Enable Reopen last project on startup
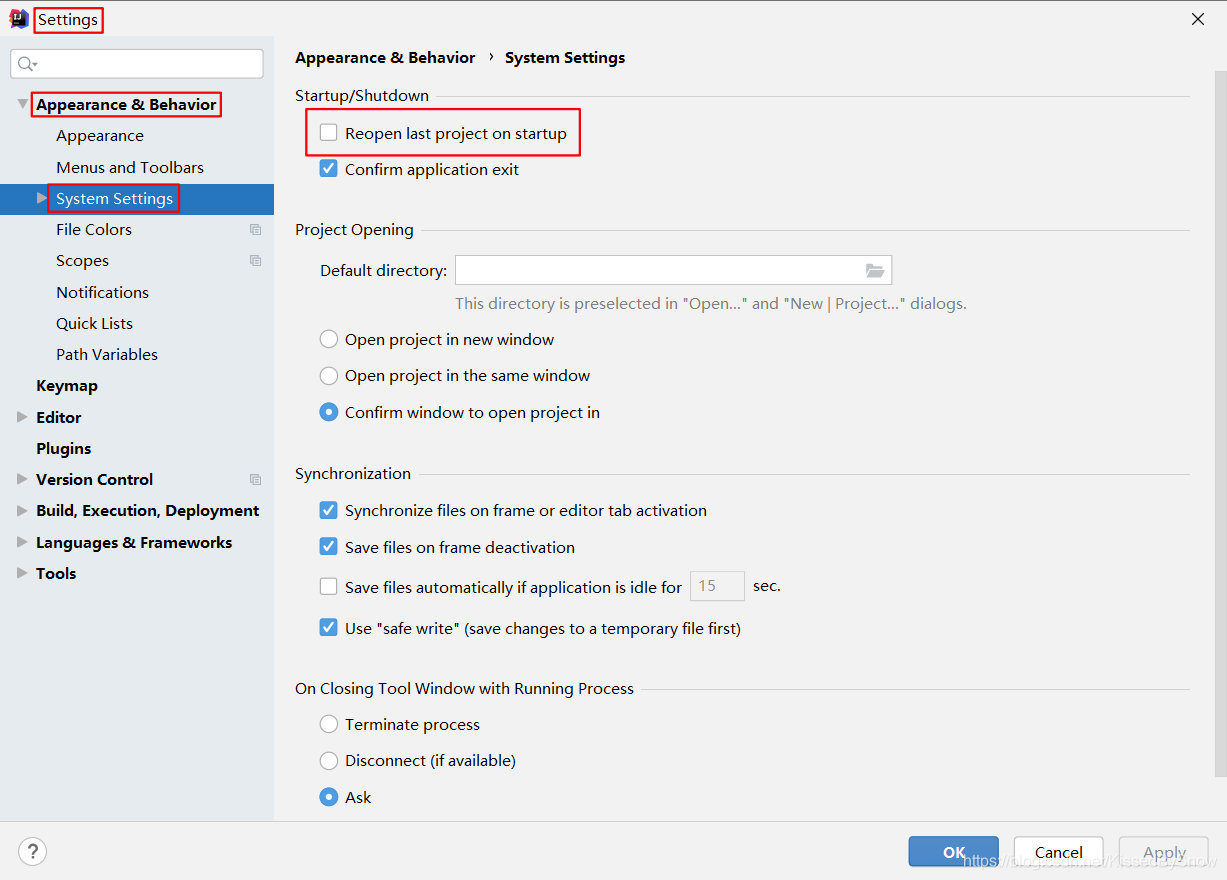The height and width of the screenshot is (880, 1227). coord(329,133)
